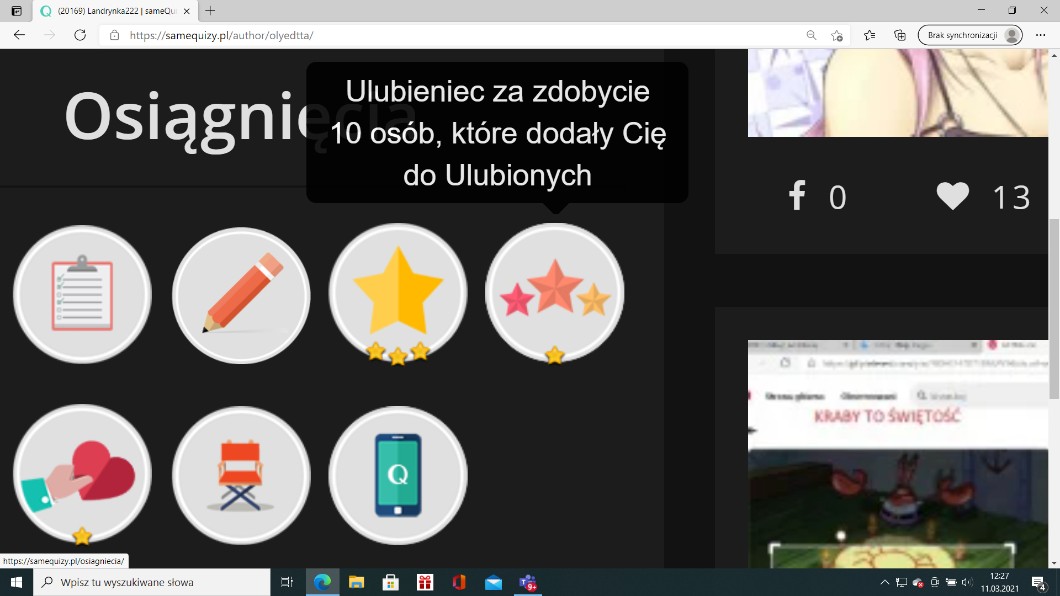This screenshot has height=596, width=1060.
Task: Open the Edge Collections panel
Action: coord(900,35)
